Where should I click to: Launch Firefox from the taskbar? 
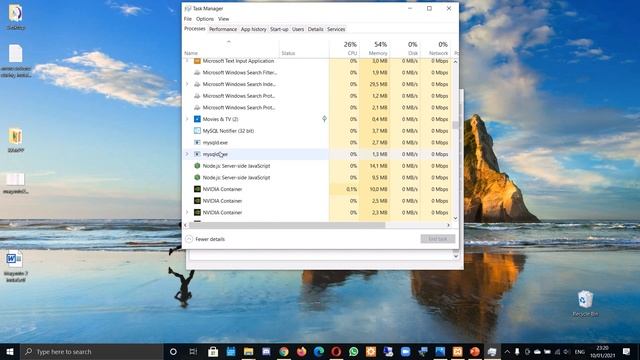302,351
